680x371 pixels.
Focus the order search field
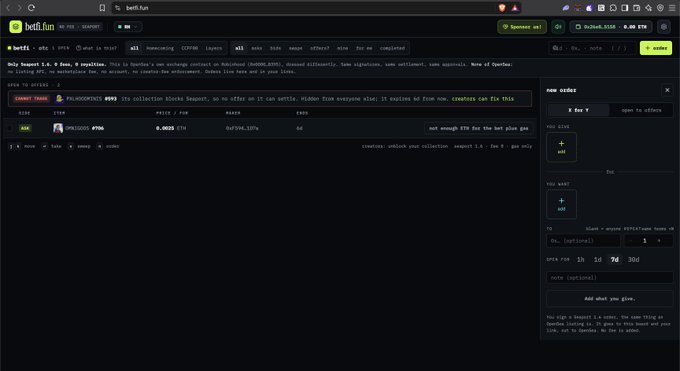(592, 48)
